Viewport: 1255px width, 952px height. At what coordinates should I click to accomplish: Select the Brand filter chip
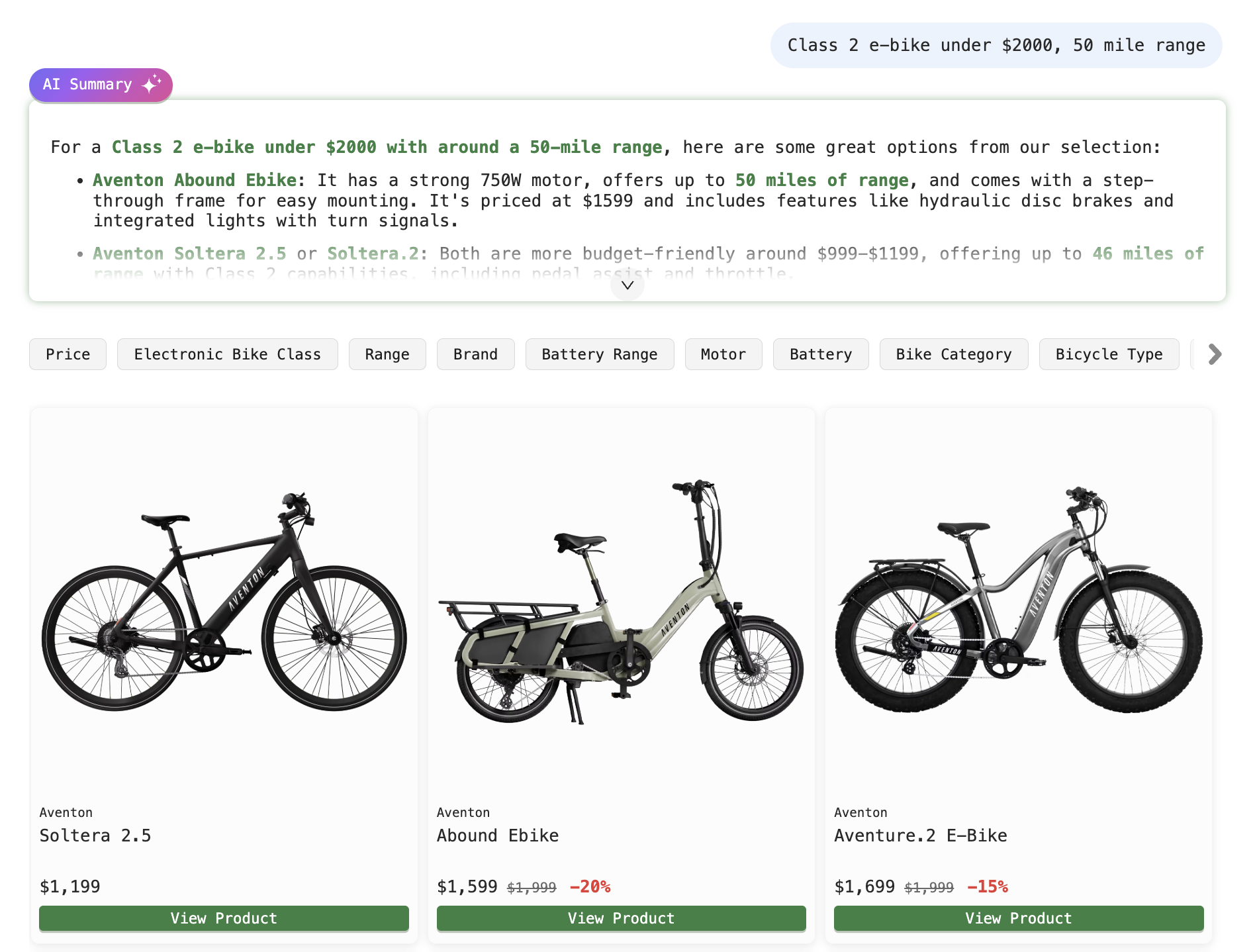(475, 354)
